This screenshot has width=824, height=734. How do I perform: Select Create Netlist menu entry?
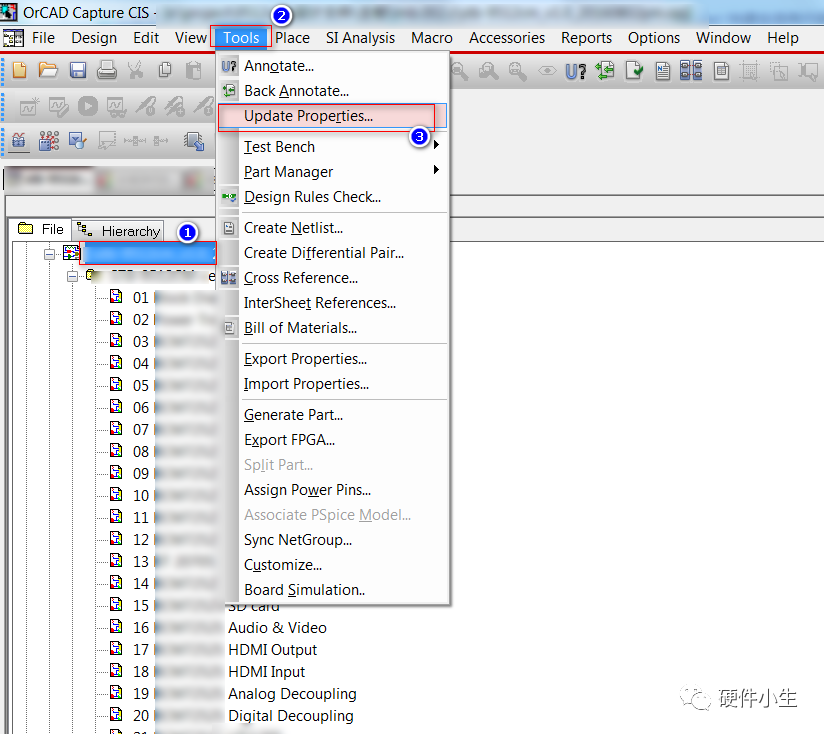(x=333, y=228)
